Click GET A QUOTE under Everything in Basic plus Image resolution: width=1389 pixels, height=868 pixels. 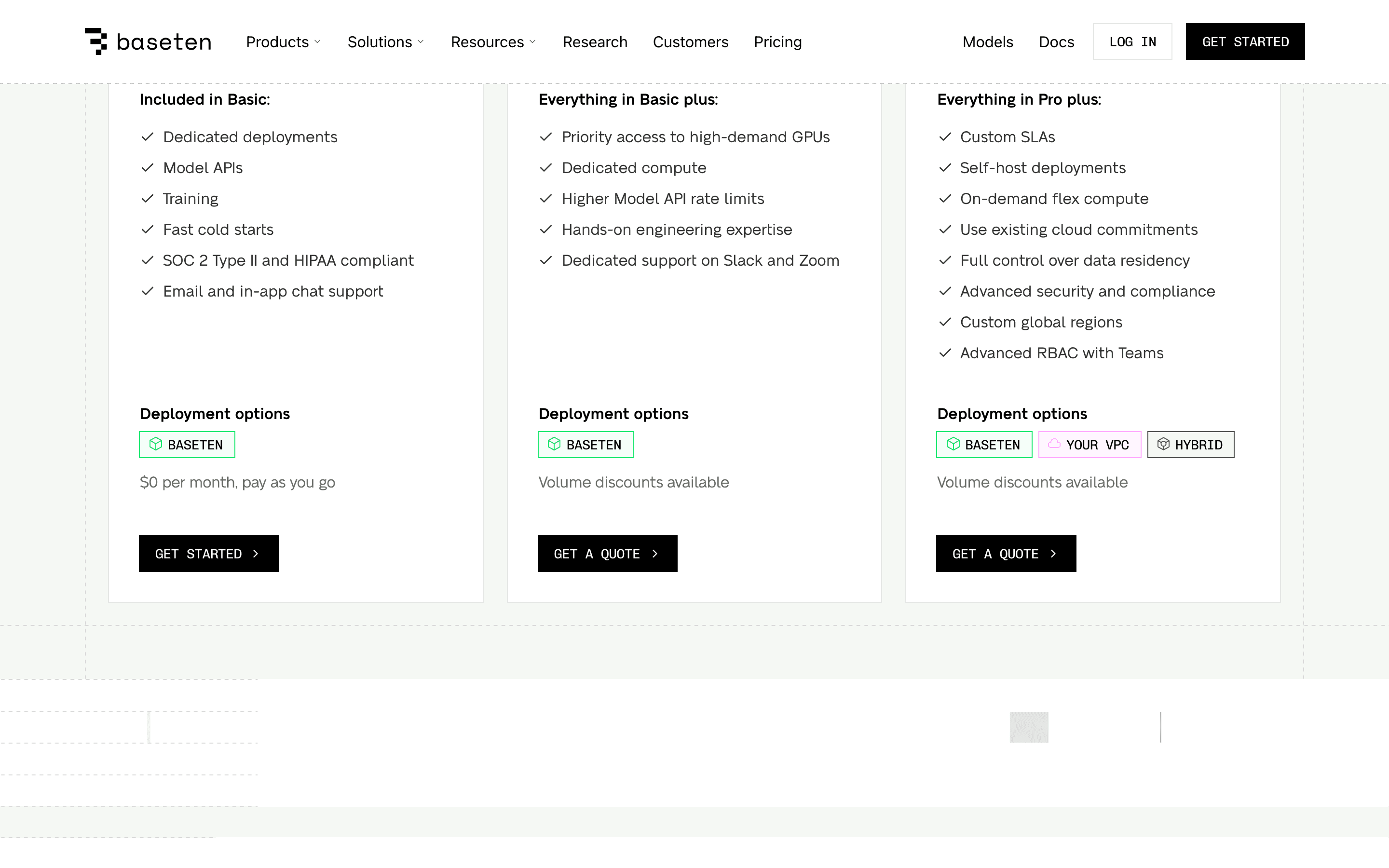pyautogui.click(x=607, y=554)
